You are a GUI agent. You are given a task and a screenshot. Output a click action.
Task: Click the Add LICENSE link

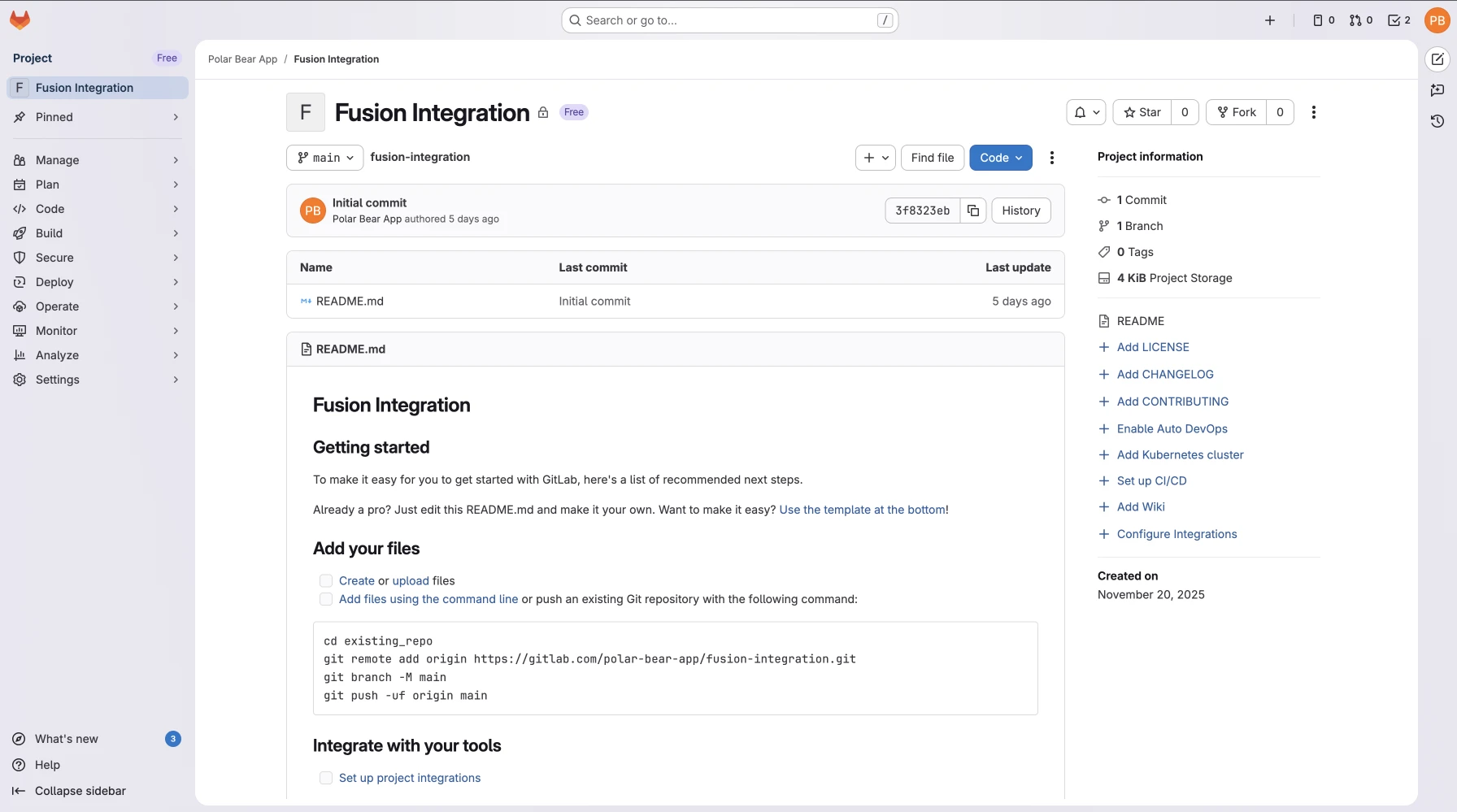1152,347
